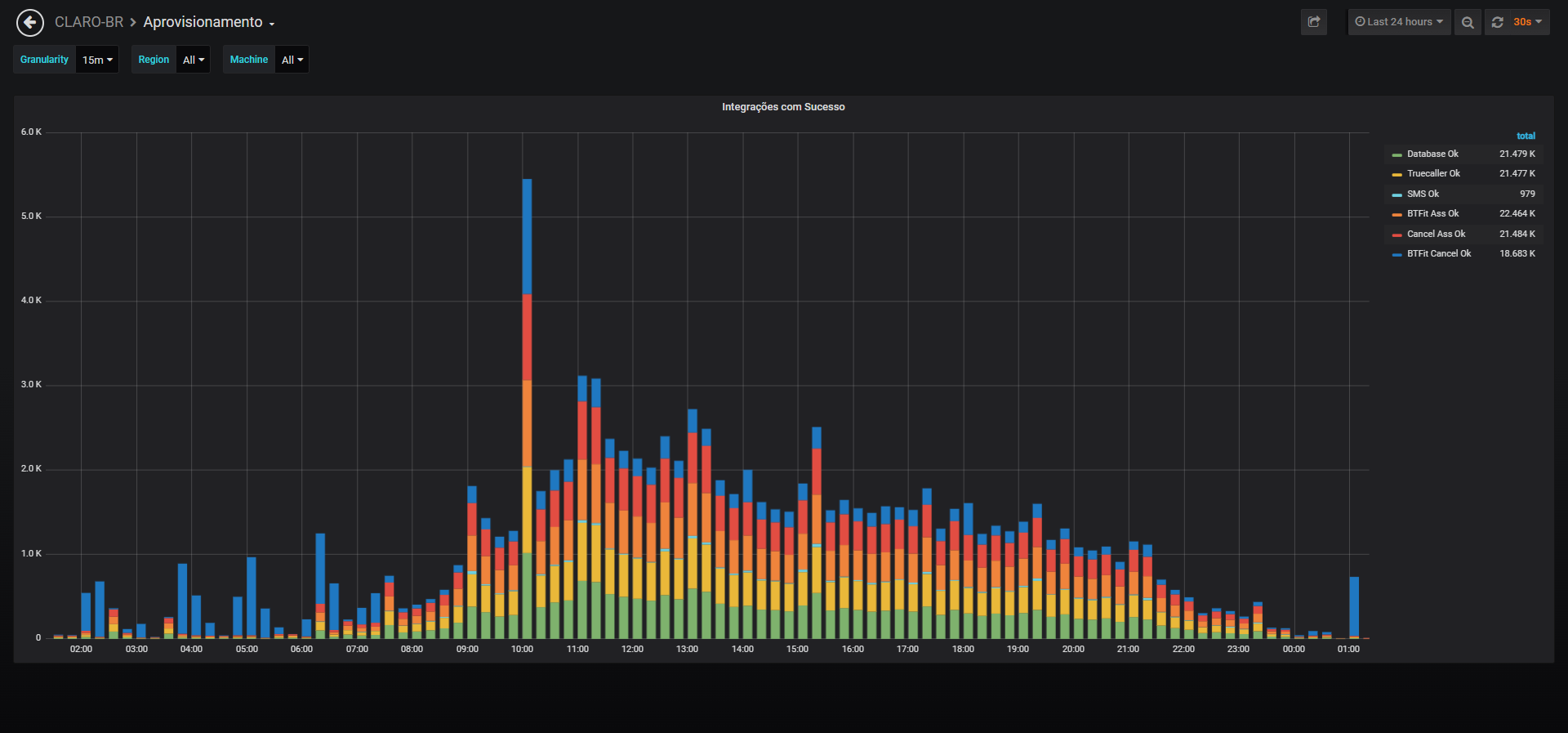The width and height of the screenshot is (1568, 733).
Task: Toggle Truecaller Ok series in legend
Action: [x=1433, y=173]
